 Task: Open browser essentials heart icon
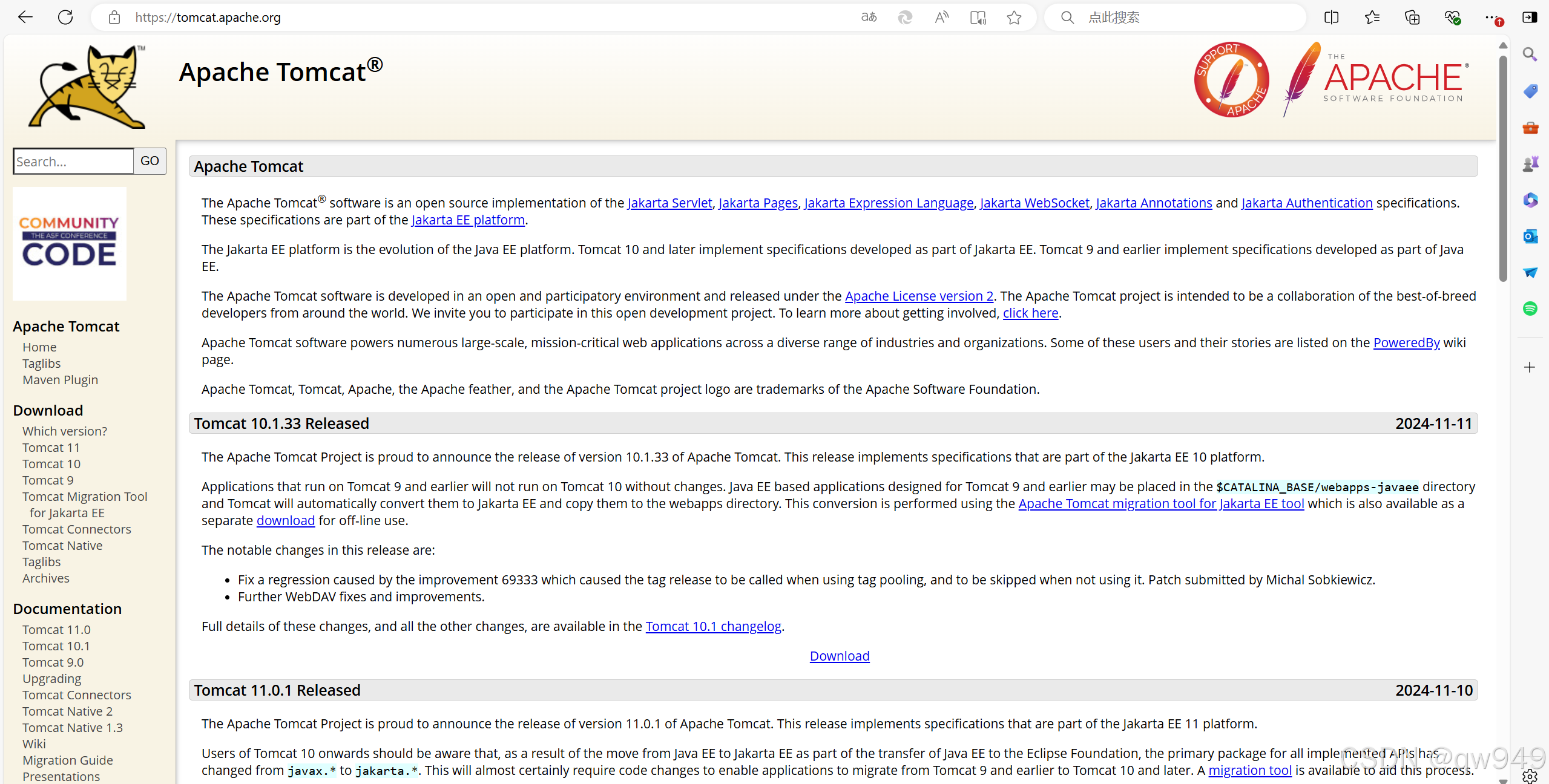[1453, 18]
